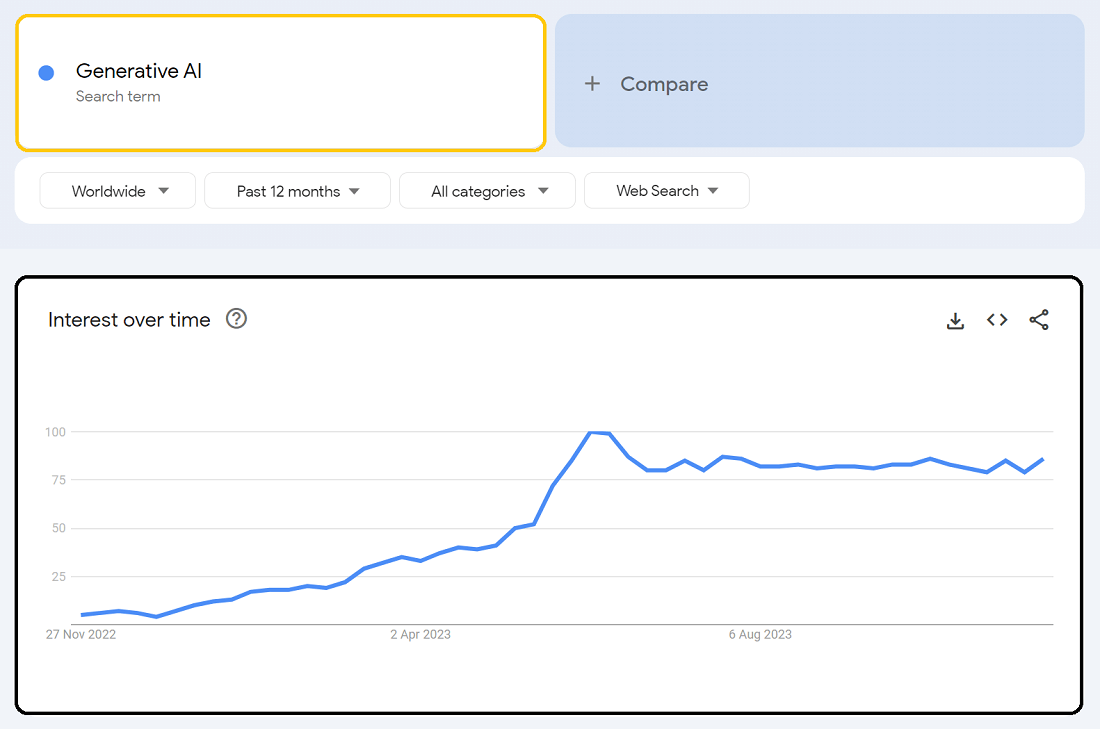
Task: Click the Compare button text
Action: (664, 84)
